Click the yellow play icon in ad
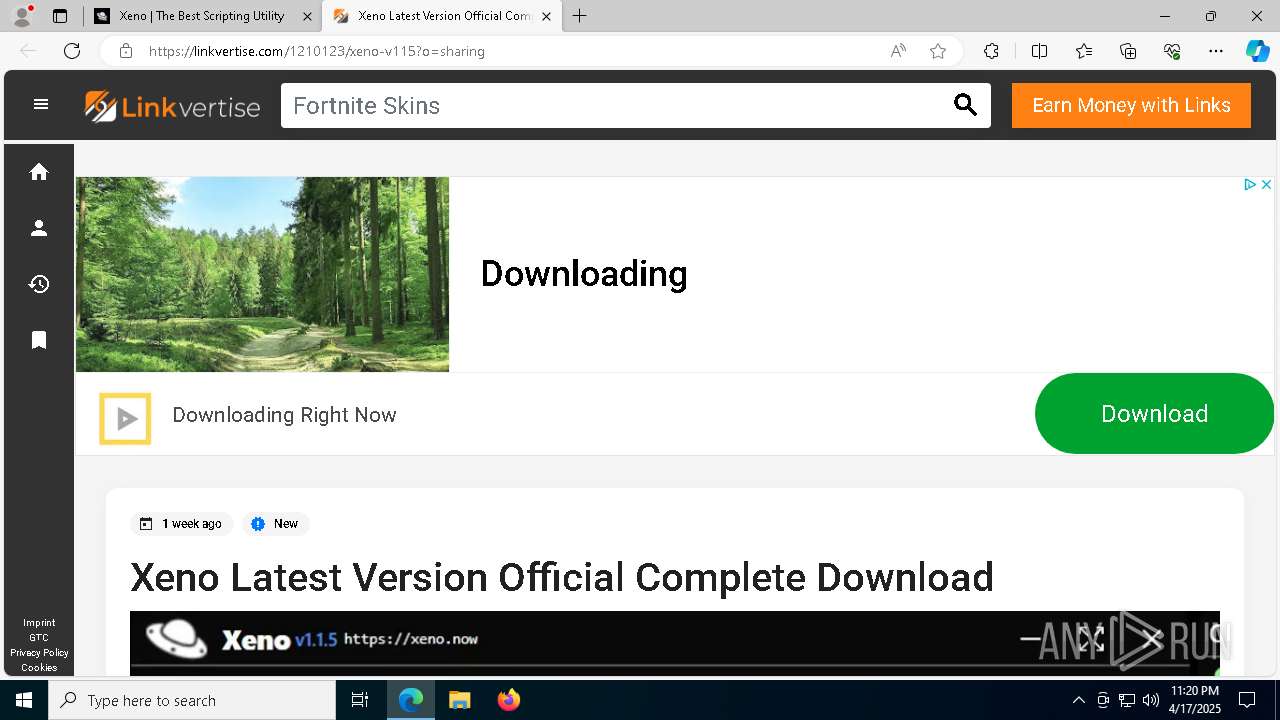Viewport: 1280px width, 720px height. pyautogui.click(x=125, y=418)
